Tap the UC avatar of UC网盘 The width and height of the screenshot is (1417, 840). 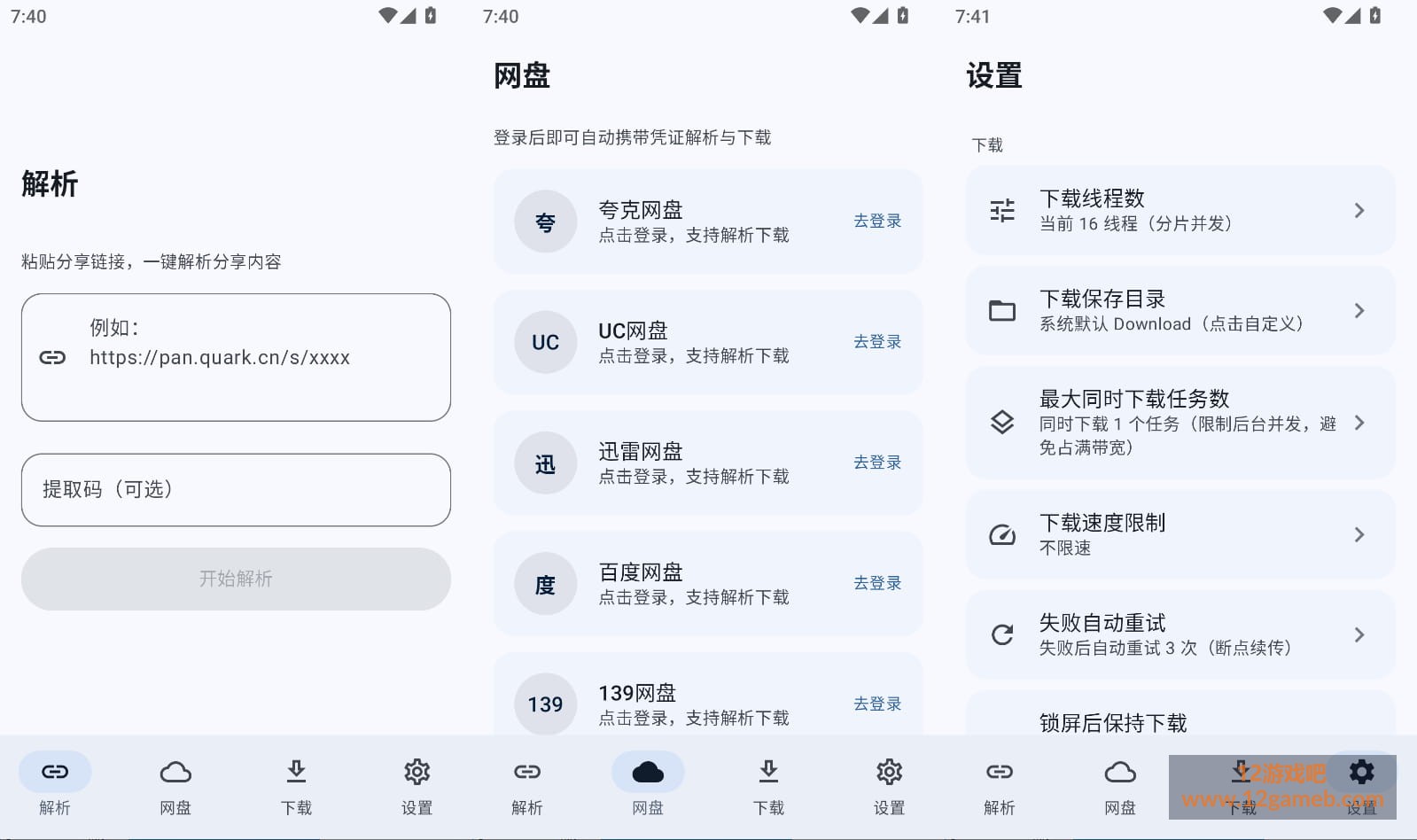tap(545, 342)
